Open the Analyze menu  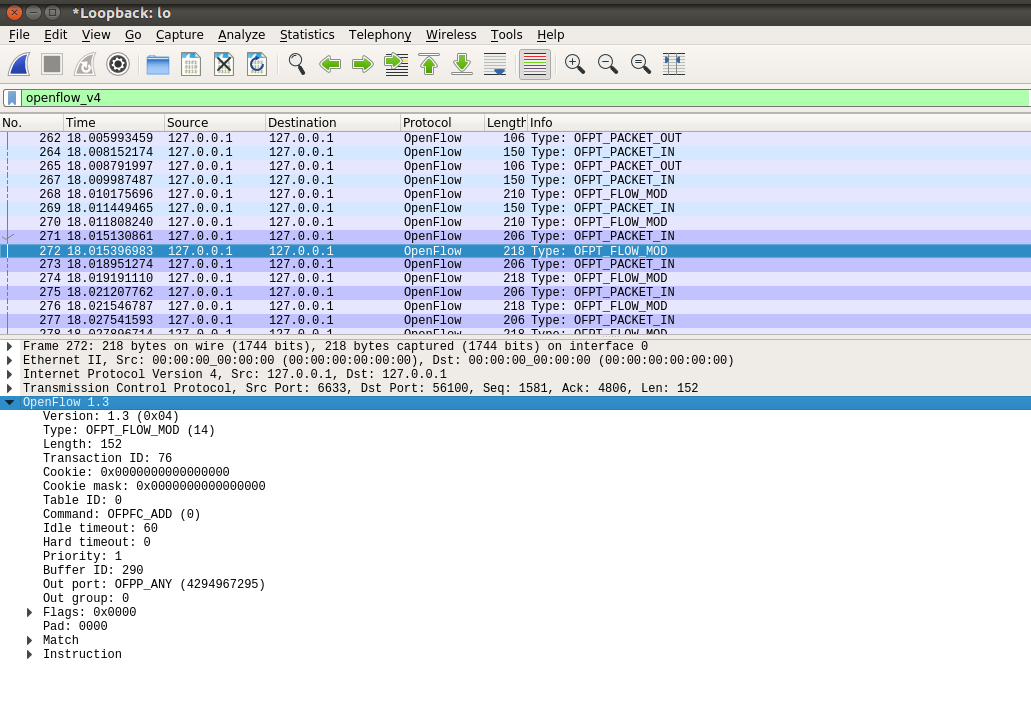(x=241, y=35)
